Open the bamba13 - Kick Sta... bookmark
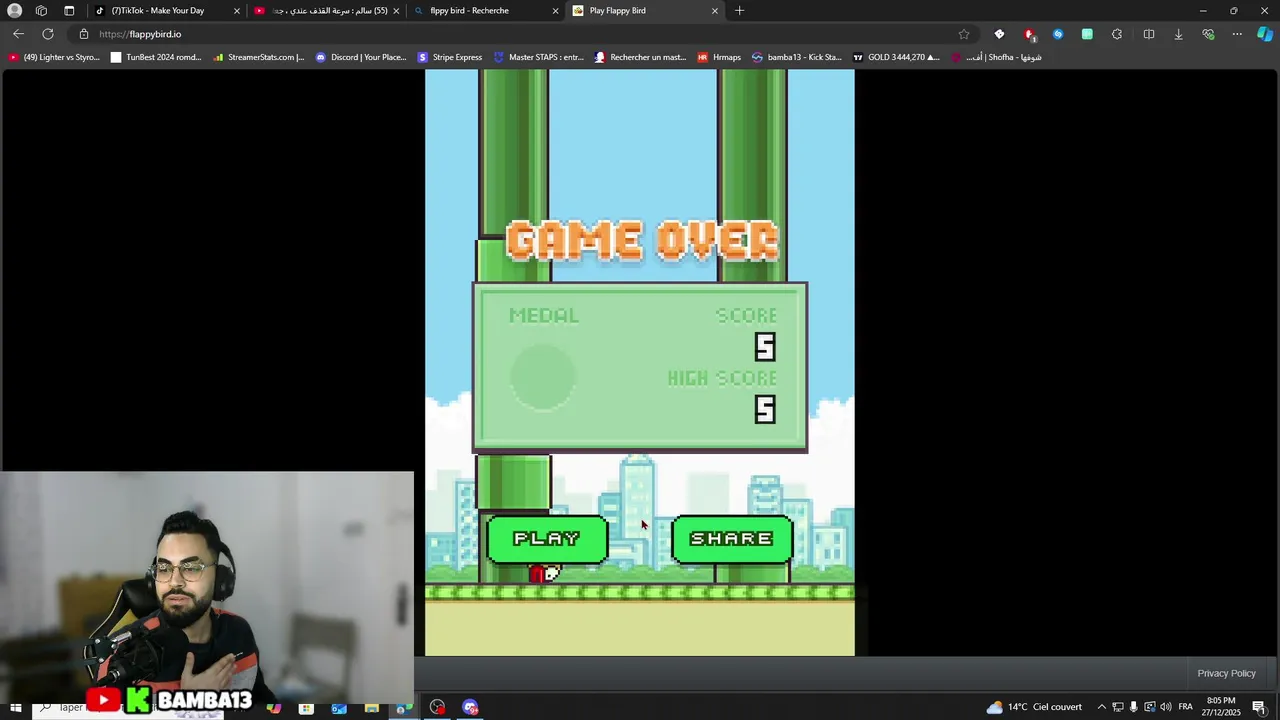This screenshot has width=1280, height=720. pos(797,57)
